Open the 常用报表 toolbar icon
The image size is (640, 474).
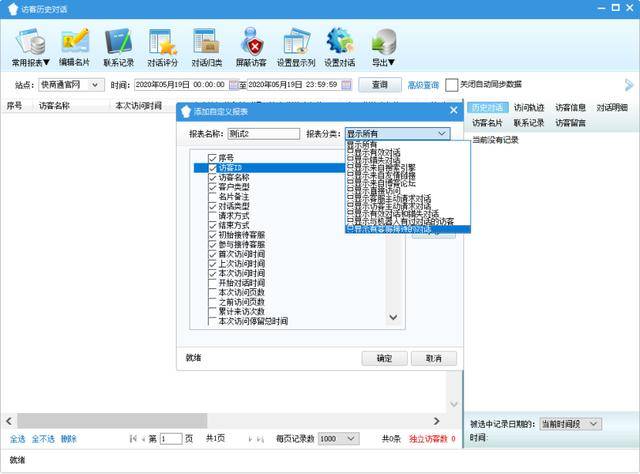(31, 42)
